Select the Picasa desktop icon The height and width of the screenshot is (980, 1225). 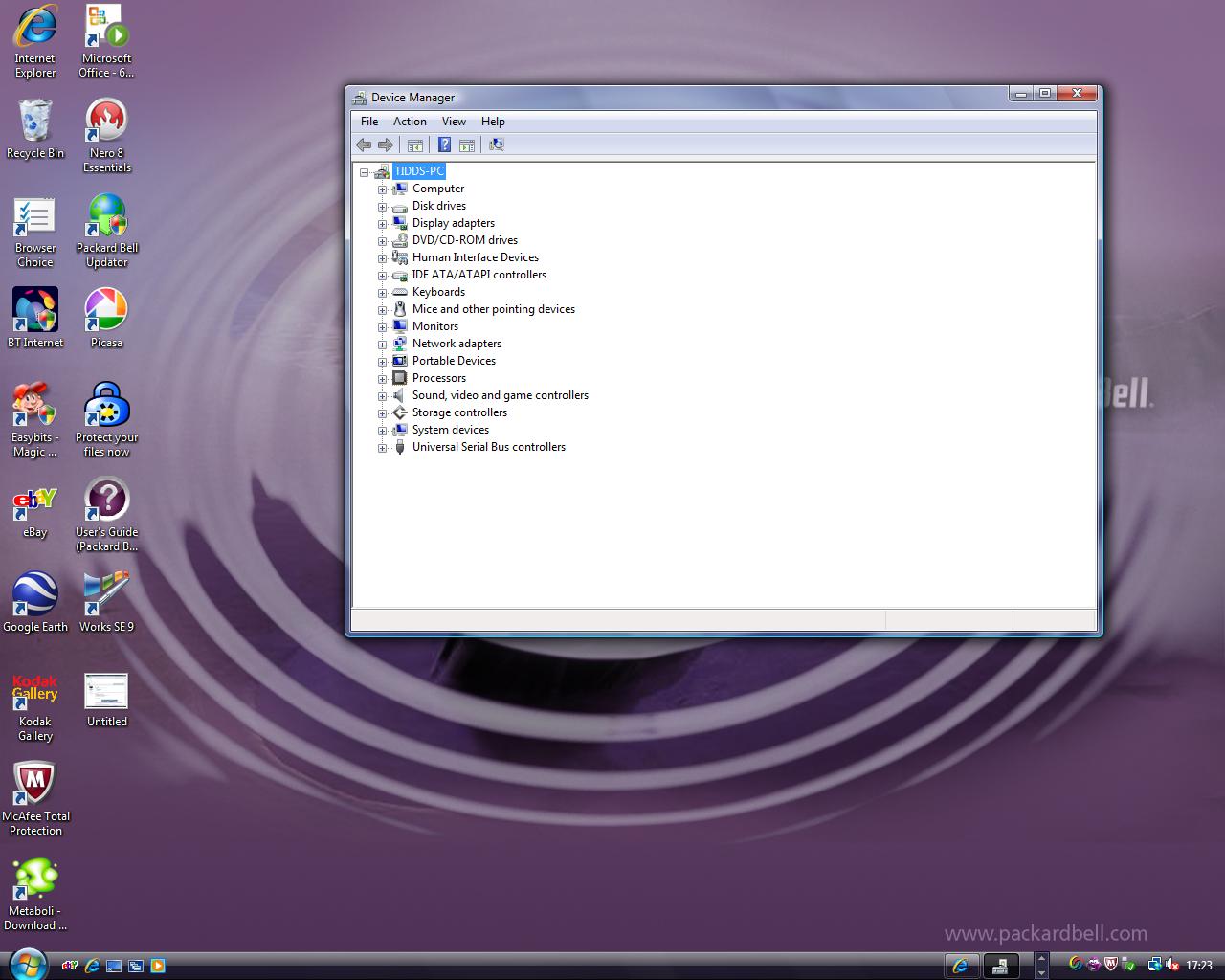coord(107,319)
